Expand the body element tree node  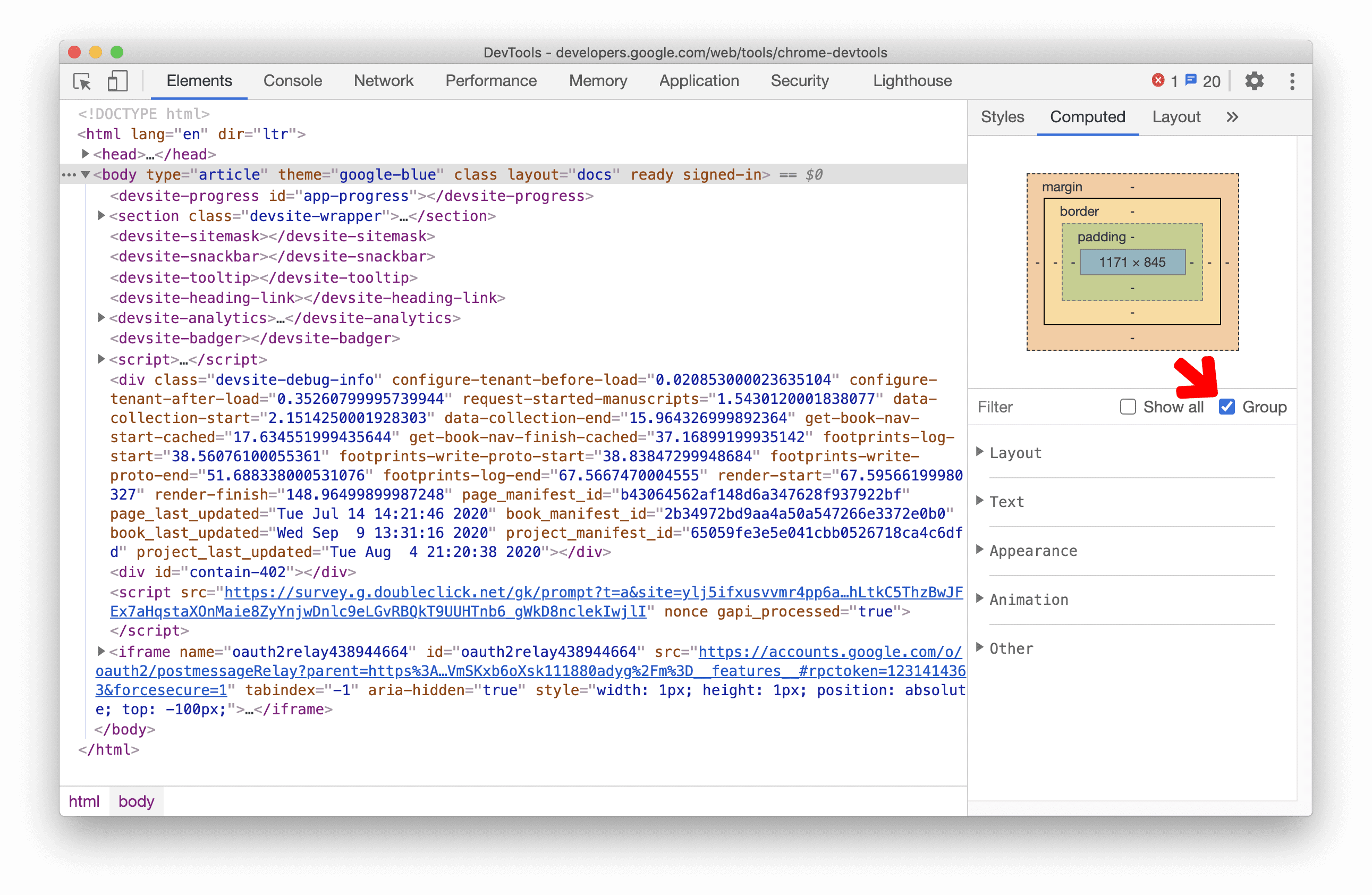click(x=88, y=174)
